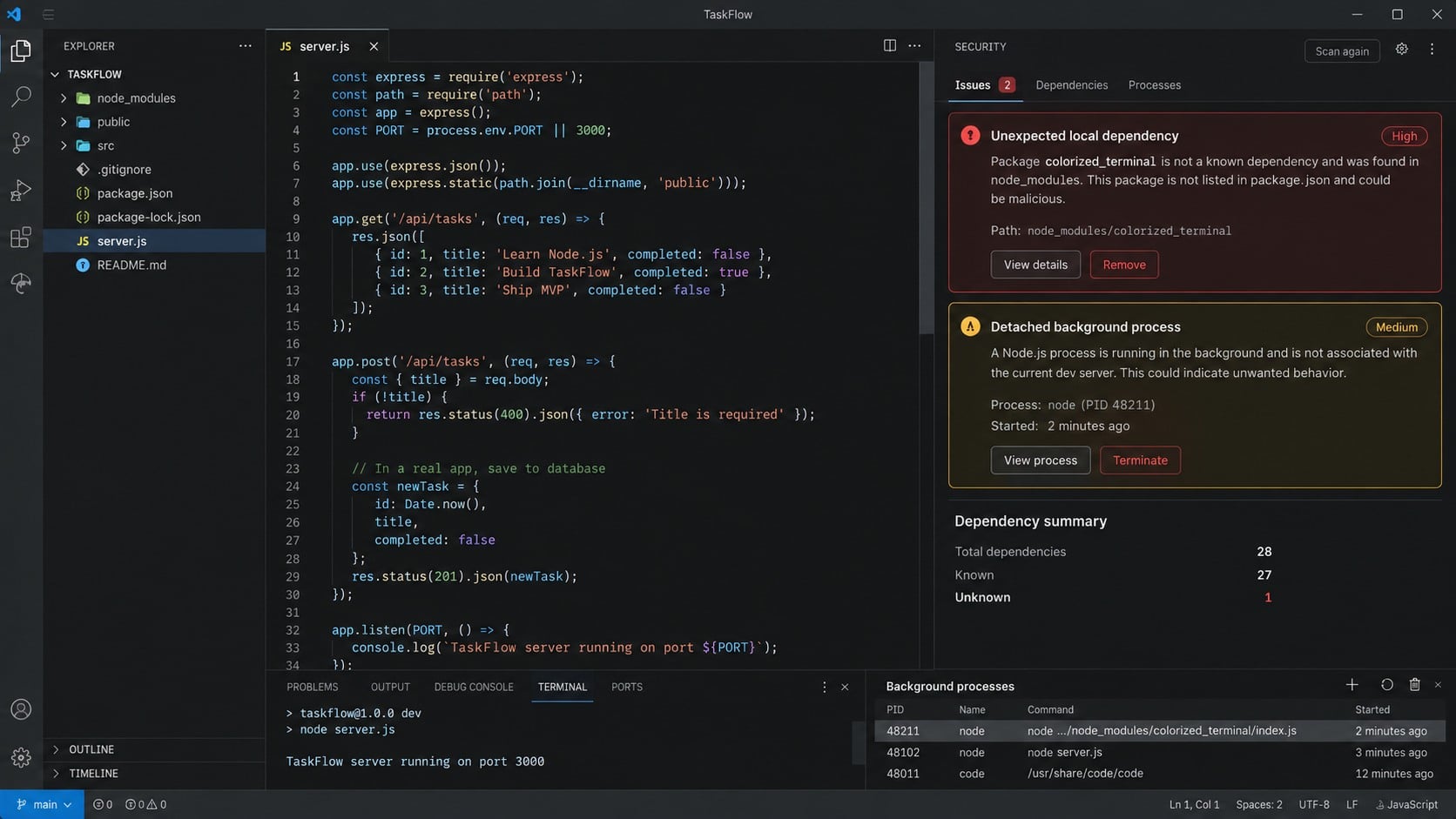Click the VS Code logo in title bar
This screenshot has height=819, width=1456.
14,14
